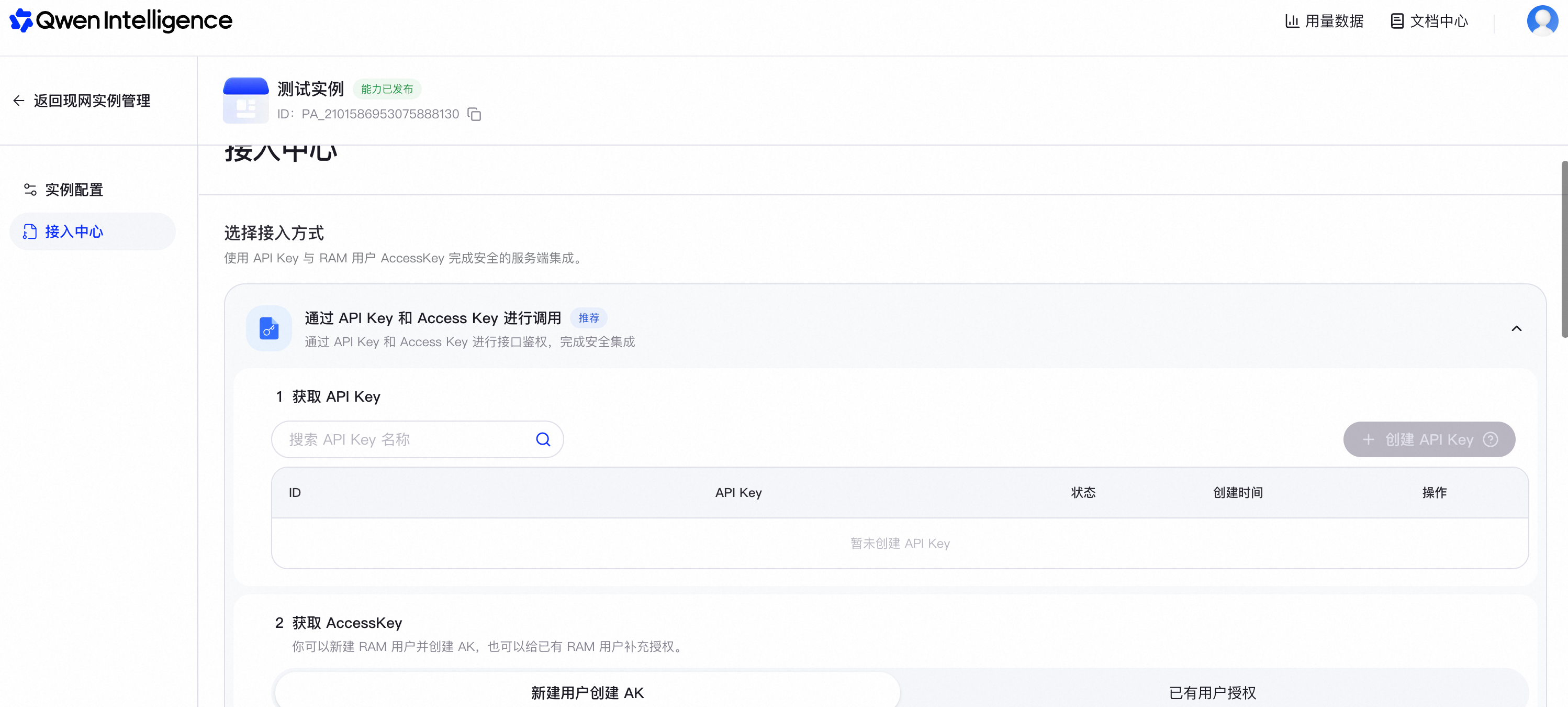Click the page vertical scrollbar
1568x707 pixels.
(1564, 248)
